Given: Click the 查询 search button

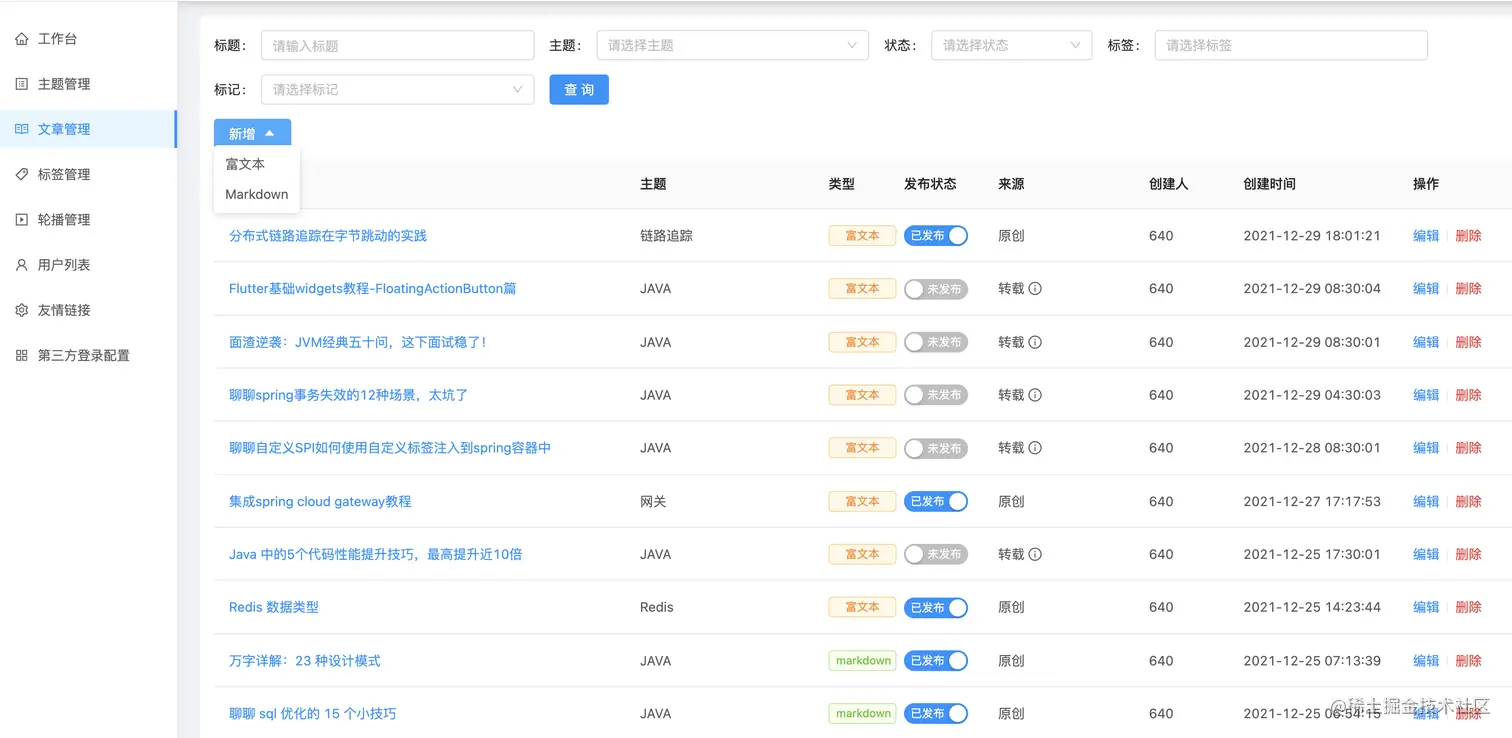Looking at the screenshot, I should coord(578,89).
